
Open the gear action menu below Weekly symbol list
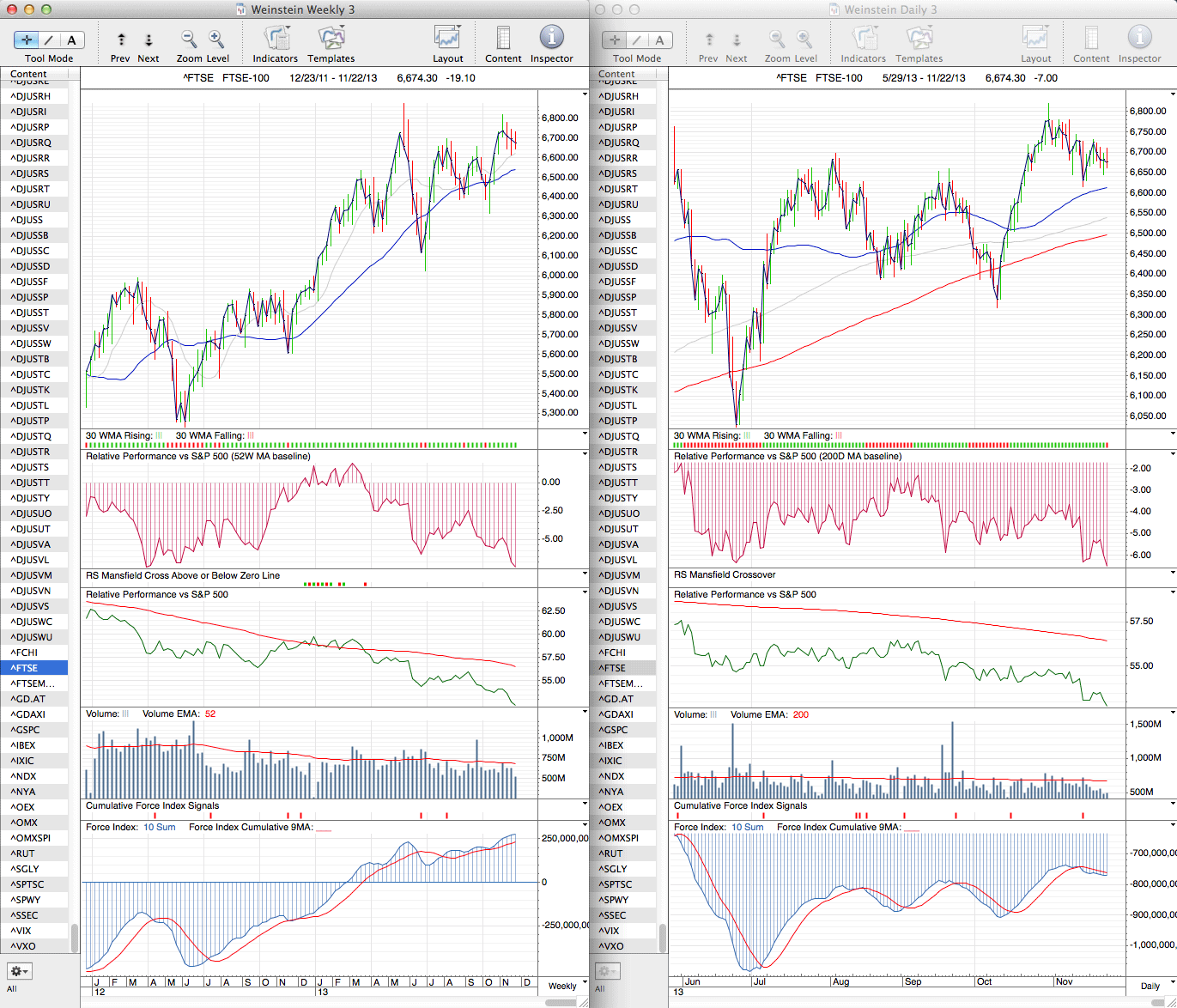19,971
